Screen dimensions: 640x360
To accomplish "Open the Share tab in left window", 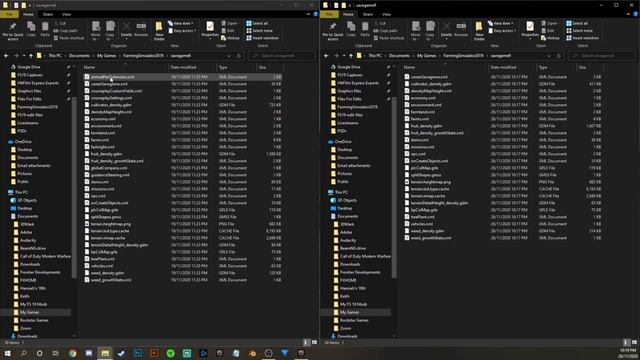I will click(48, 14).
